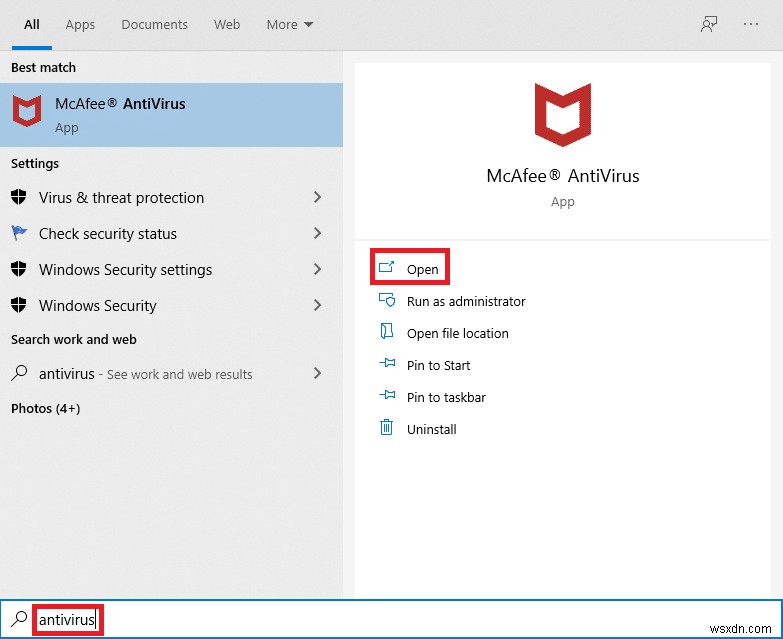Expand Check security status chevron
Image resolution: width=783 pixels, height=639 pixels.
coord(317,233)
